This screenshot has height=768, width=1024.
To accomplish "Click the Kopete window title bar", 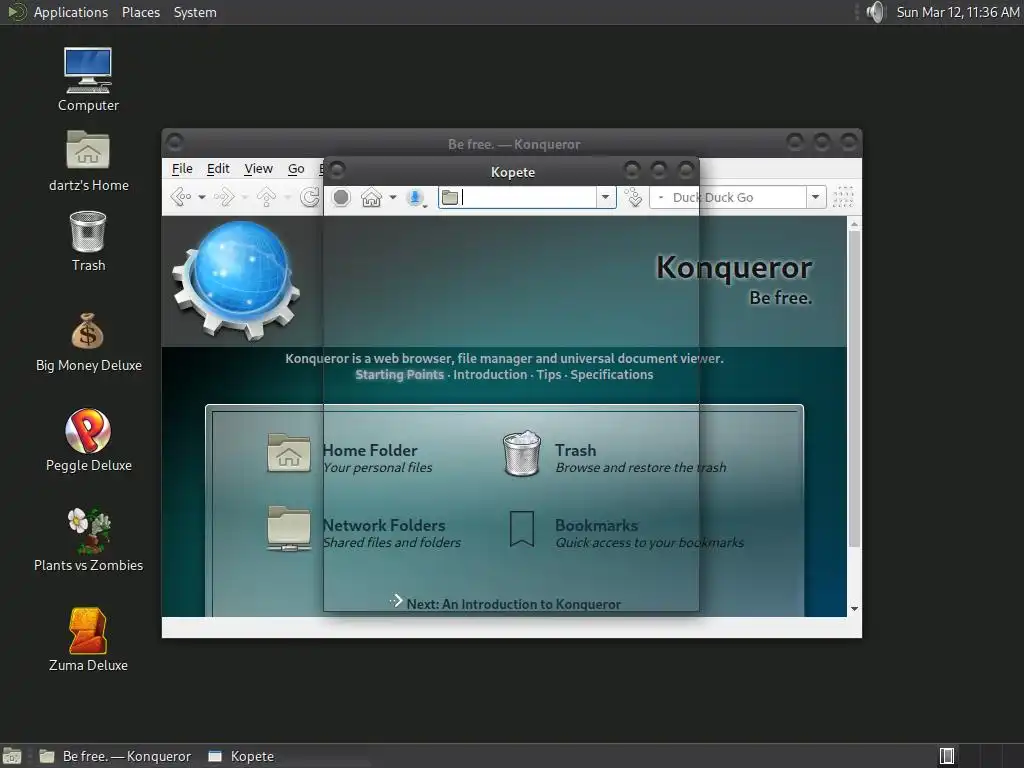I will 512,172.
